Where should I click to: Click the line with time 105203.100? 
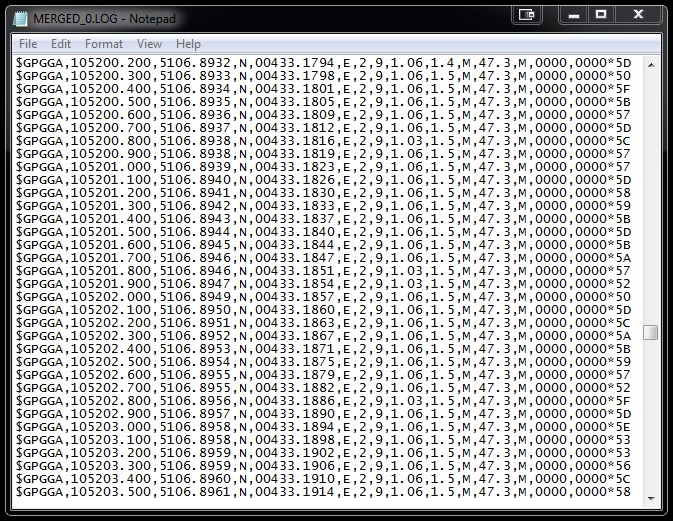[x=324, y=440]
